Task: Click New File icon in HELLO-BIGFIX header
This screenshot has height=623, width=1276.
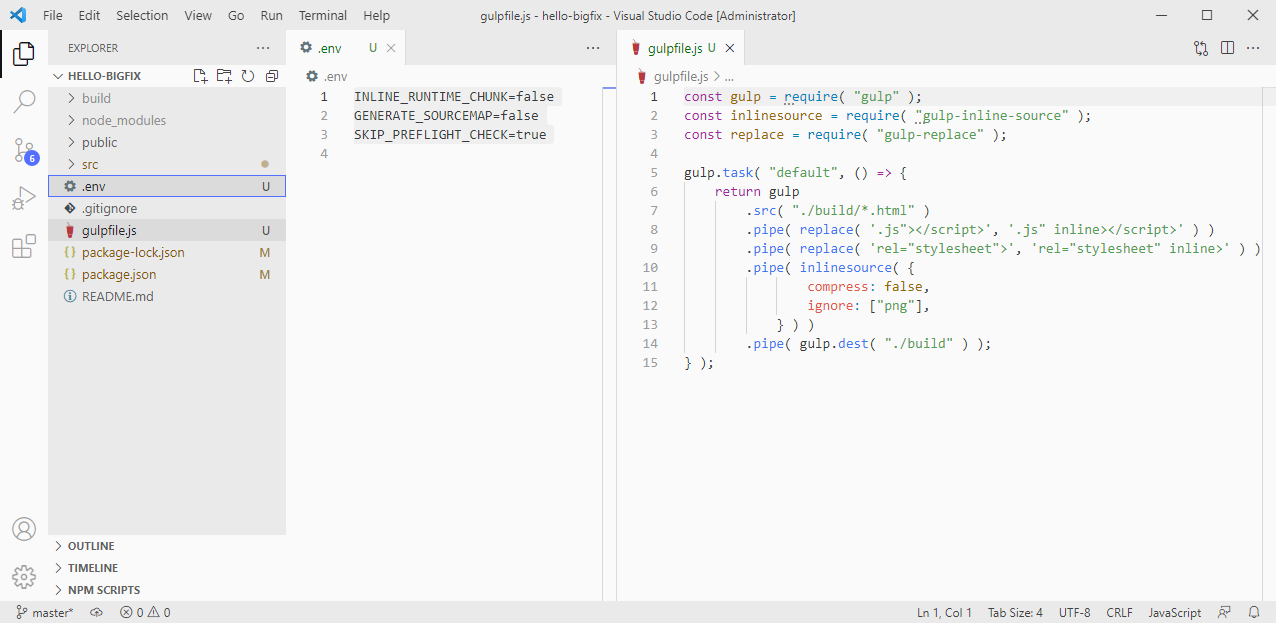Action: [200, 76]
